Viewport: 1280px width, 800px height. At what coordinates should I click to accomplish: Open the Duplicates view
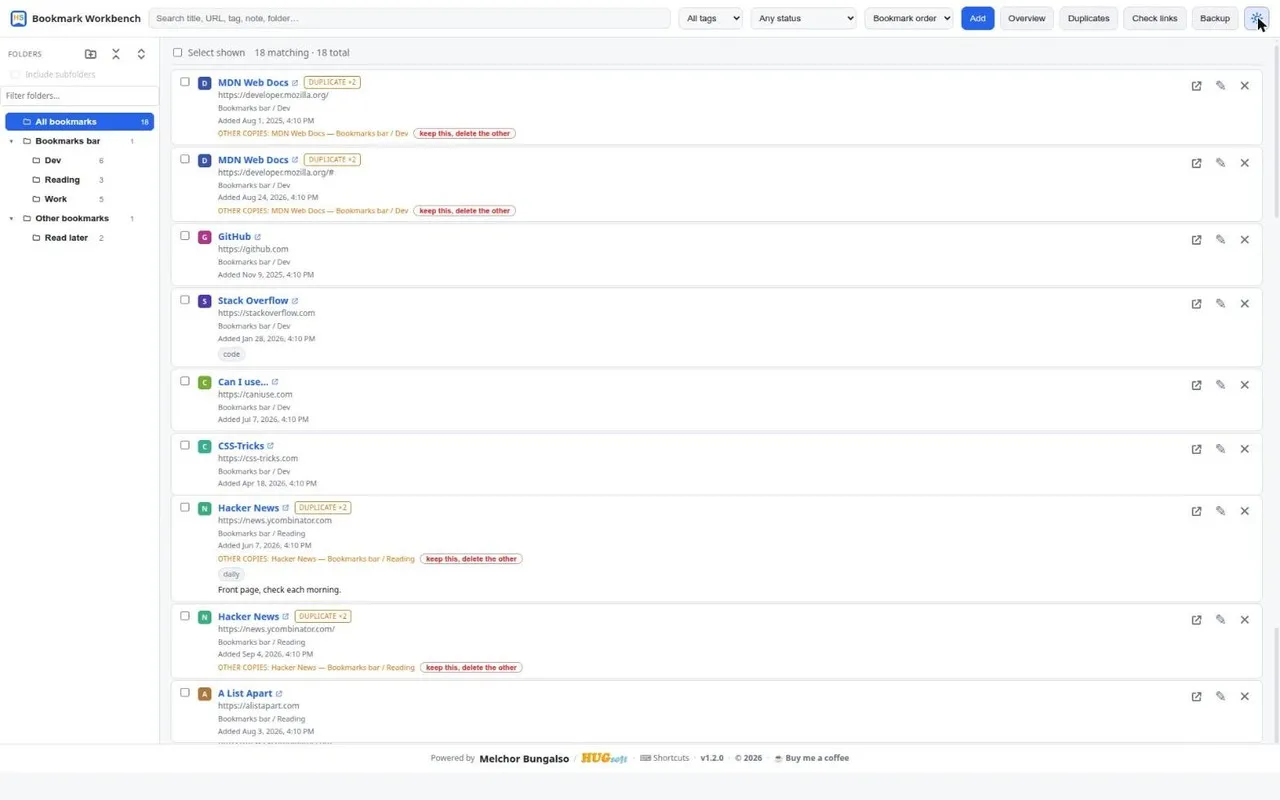coord(1088,18)
